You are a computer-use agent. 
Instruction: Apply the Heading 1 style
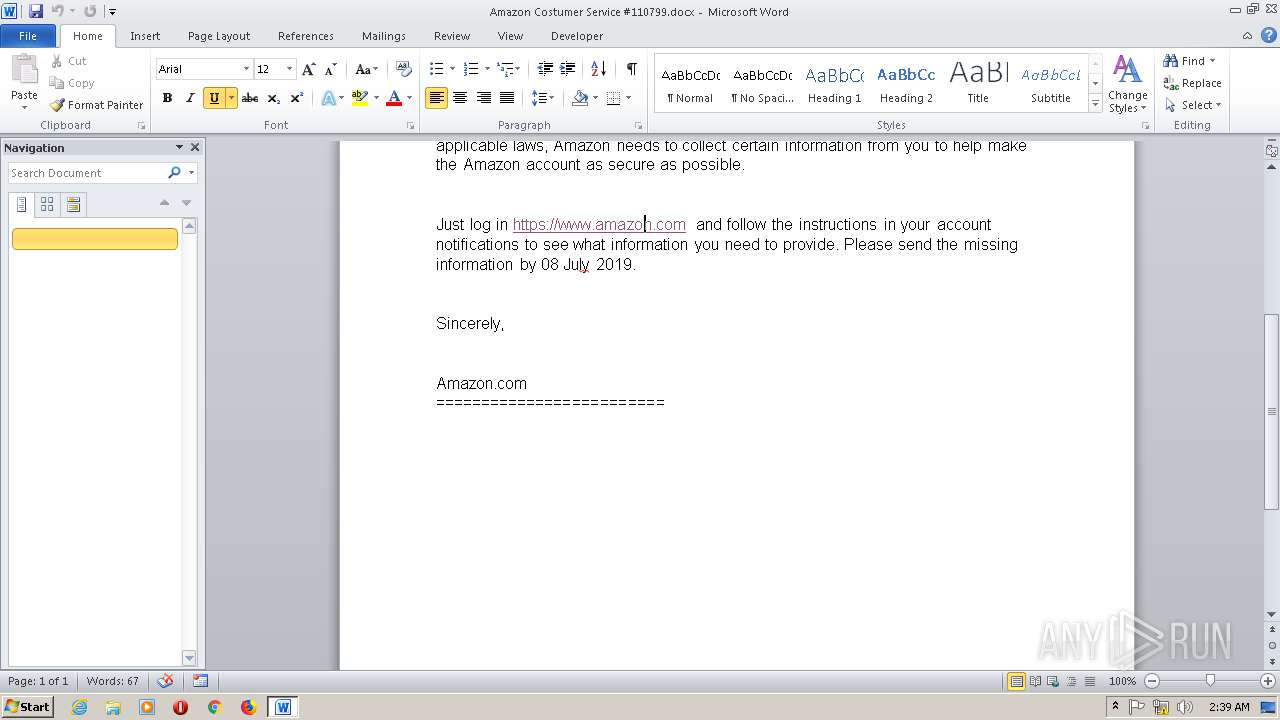tap(834, 85)
